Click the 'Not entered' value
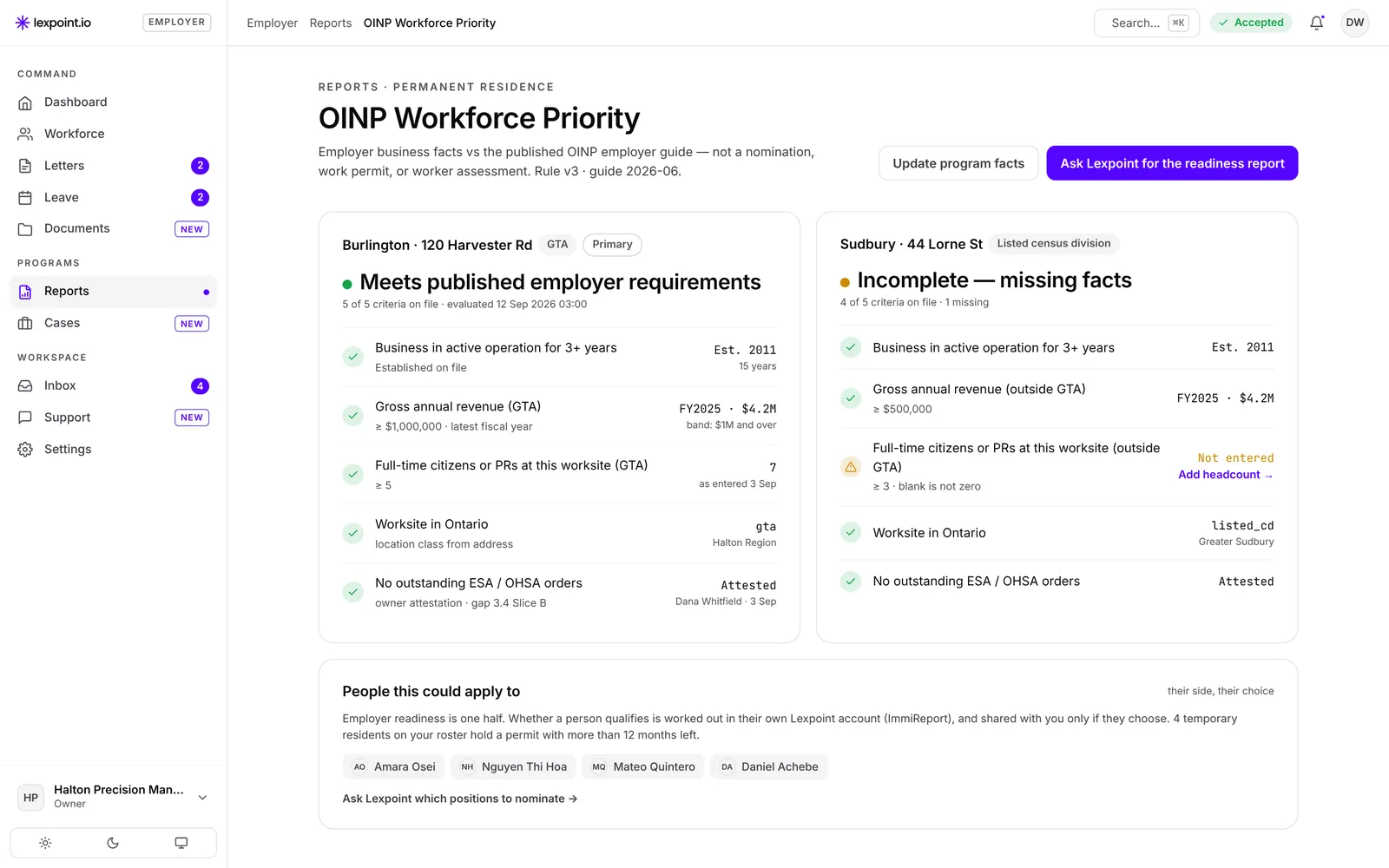The height and width of the screenshot is (868, 1389). [1235, 458]
